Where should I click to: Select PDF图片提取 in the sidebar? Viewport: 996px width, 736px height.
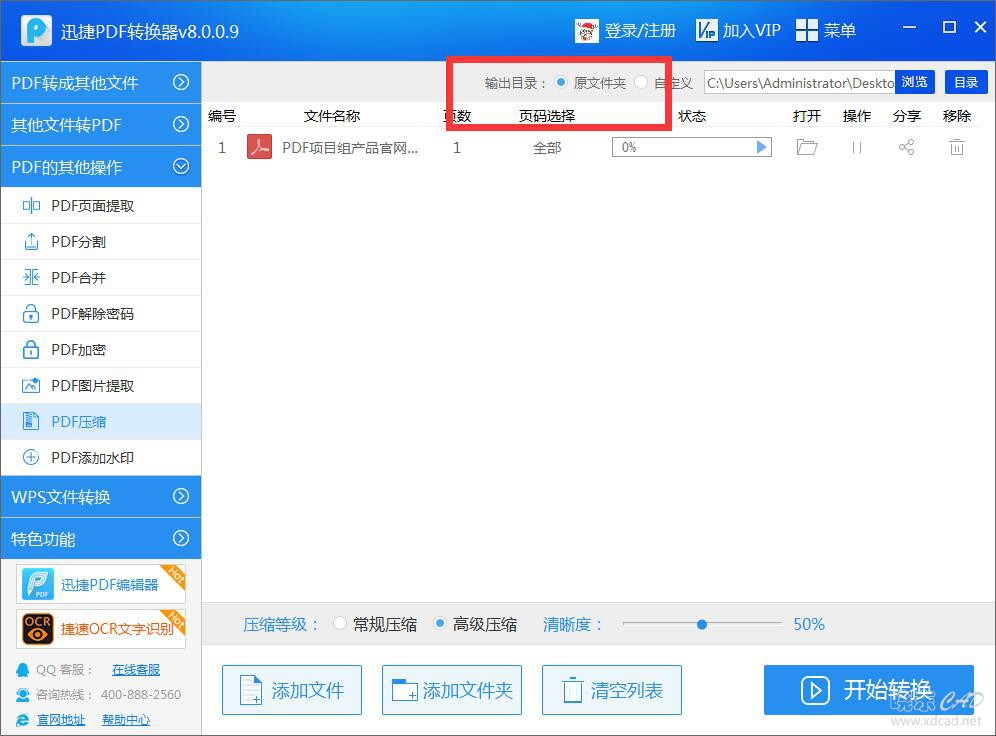coord(101,385)
